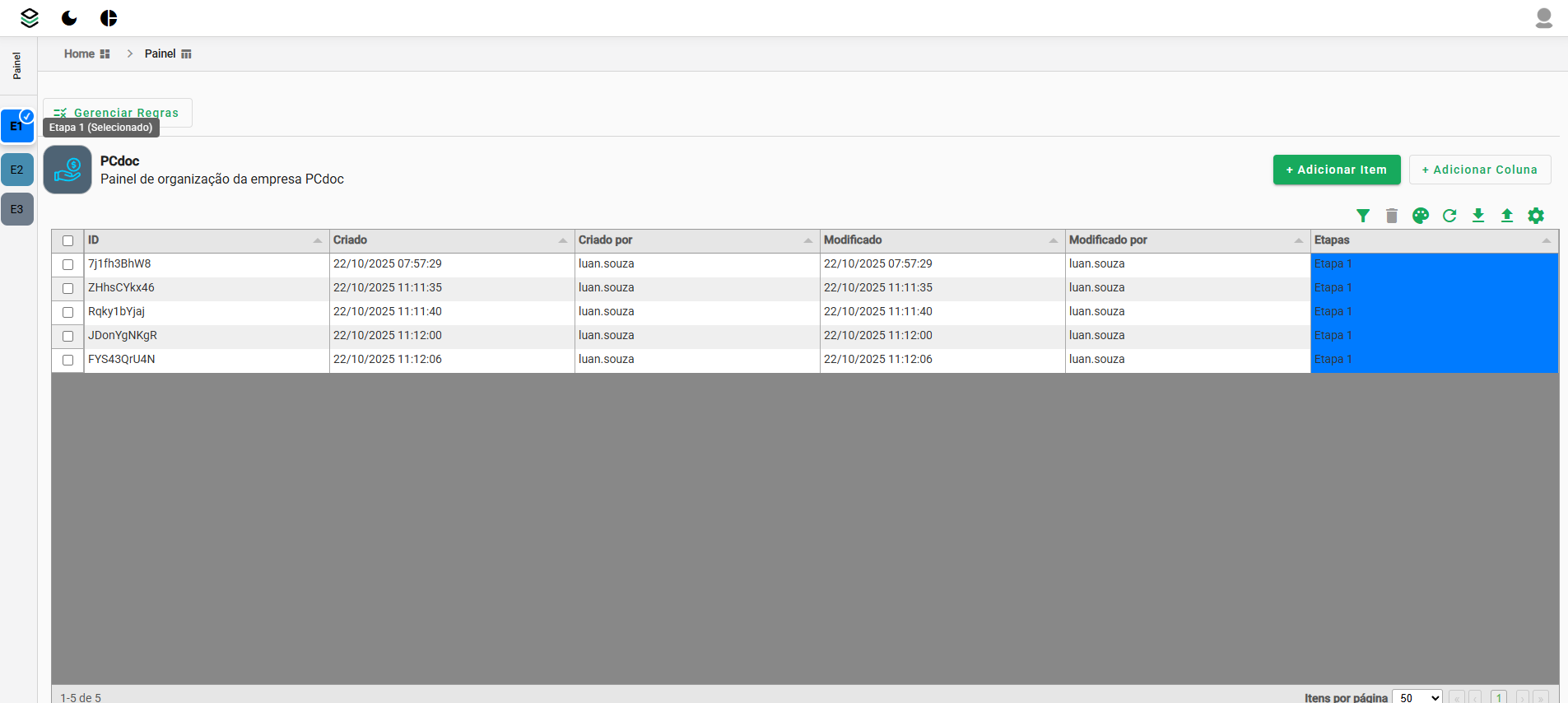Open table settings gear icon

[x=1536, y=216]
